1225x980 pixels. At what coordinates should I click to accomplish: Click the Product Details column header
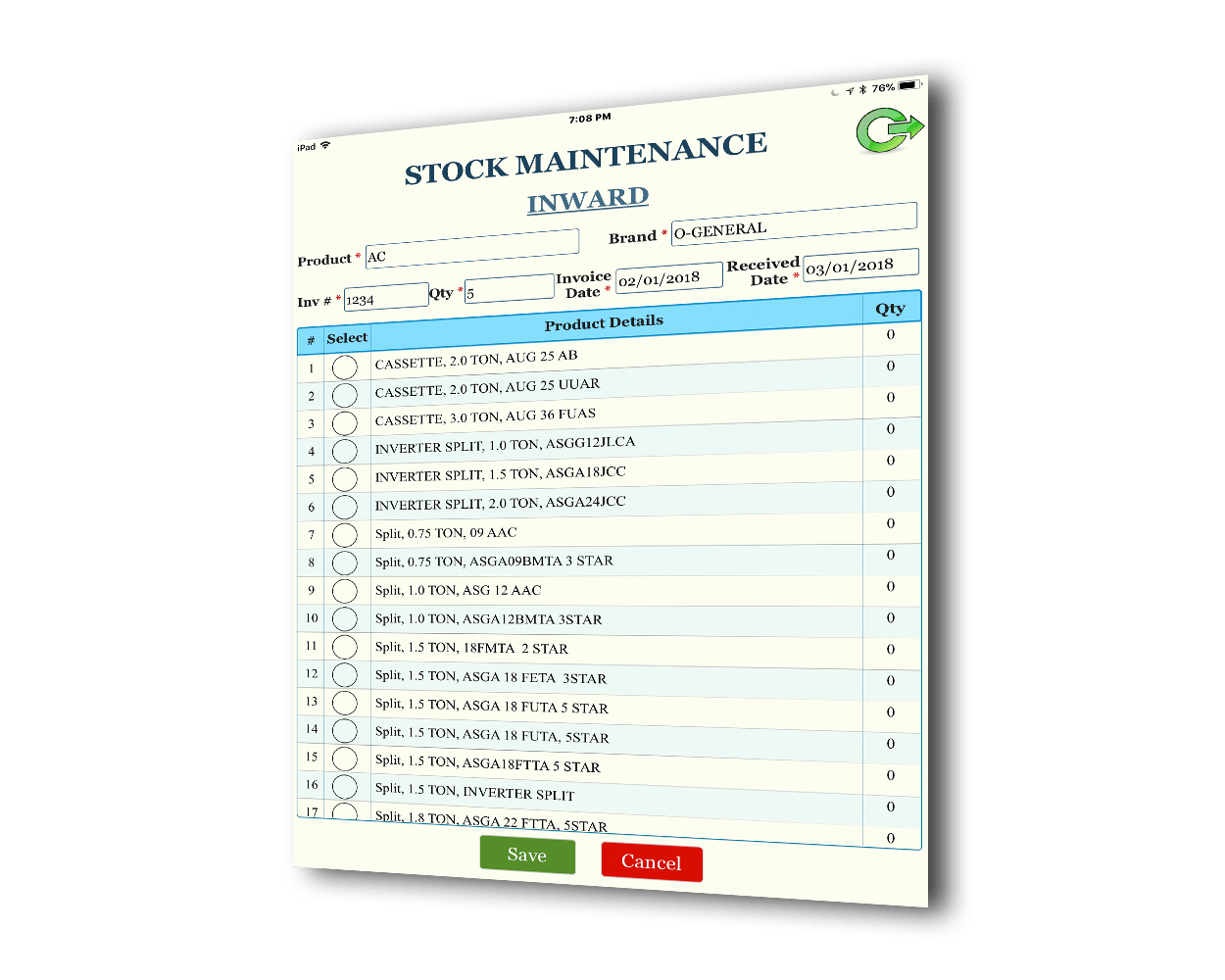604,322
